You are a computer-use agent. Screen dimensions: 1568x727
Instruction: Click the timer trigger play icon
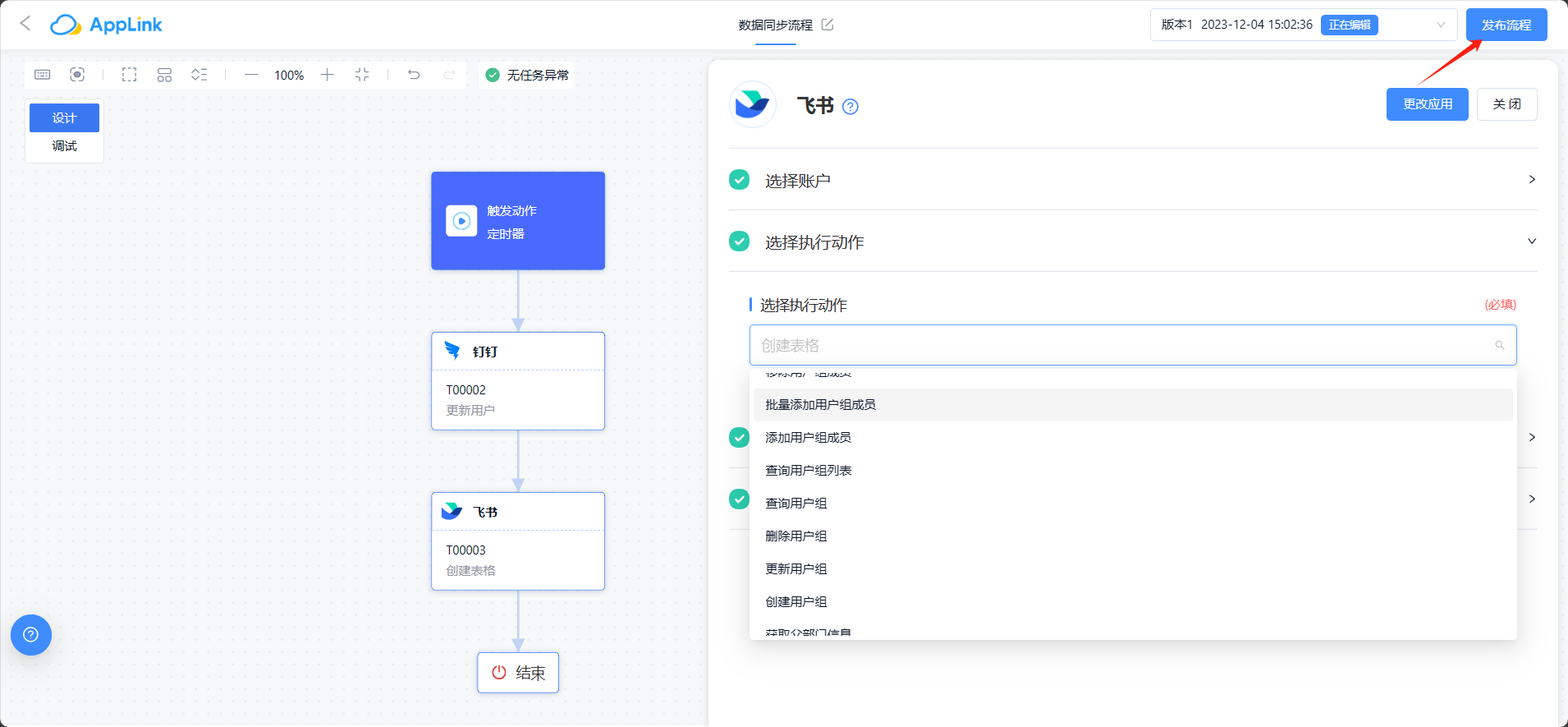pos(461,221)
